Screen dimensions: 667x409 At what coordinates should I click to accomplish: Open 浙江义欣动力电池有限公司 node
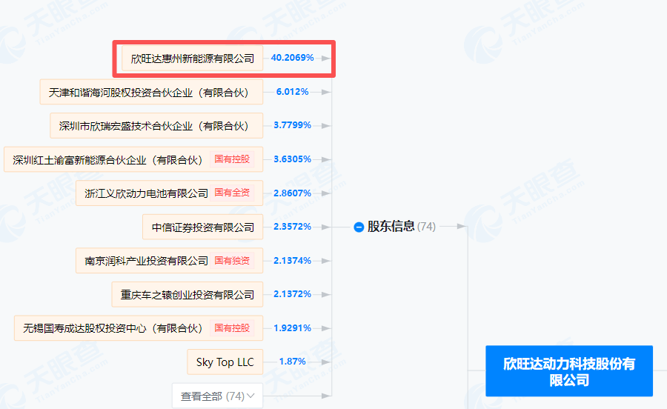click(x=144, y=193)
